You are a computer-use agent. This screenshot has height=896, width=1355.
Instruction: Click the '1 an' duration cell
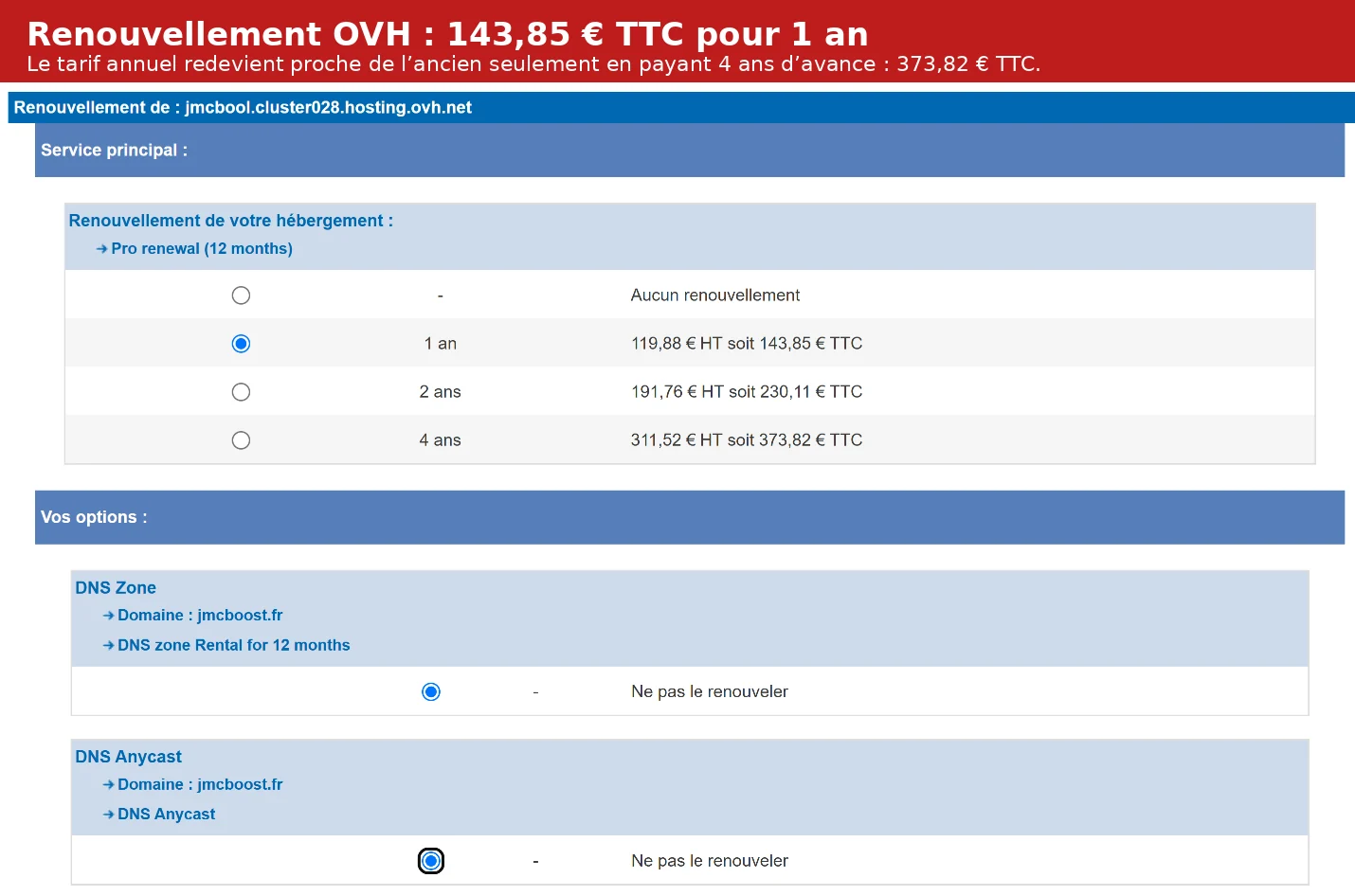pyautogui.click(x=441, y=344)
